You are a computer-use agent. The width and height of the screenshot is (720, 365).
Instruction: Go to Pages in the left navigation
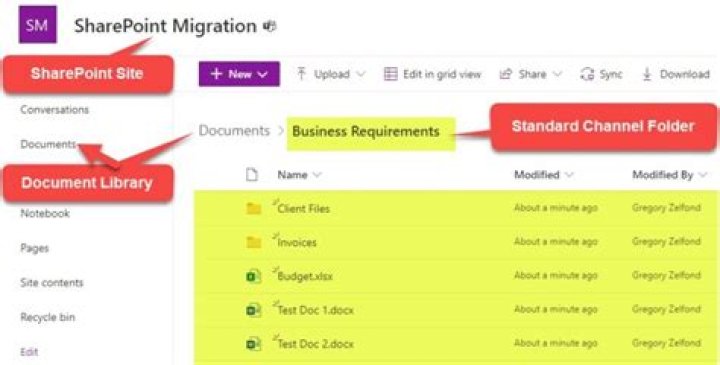coord(34,248)
